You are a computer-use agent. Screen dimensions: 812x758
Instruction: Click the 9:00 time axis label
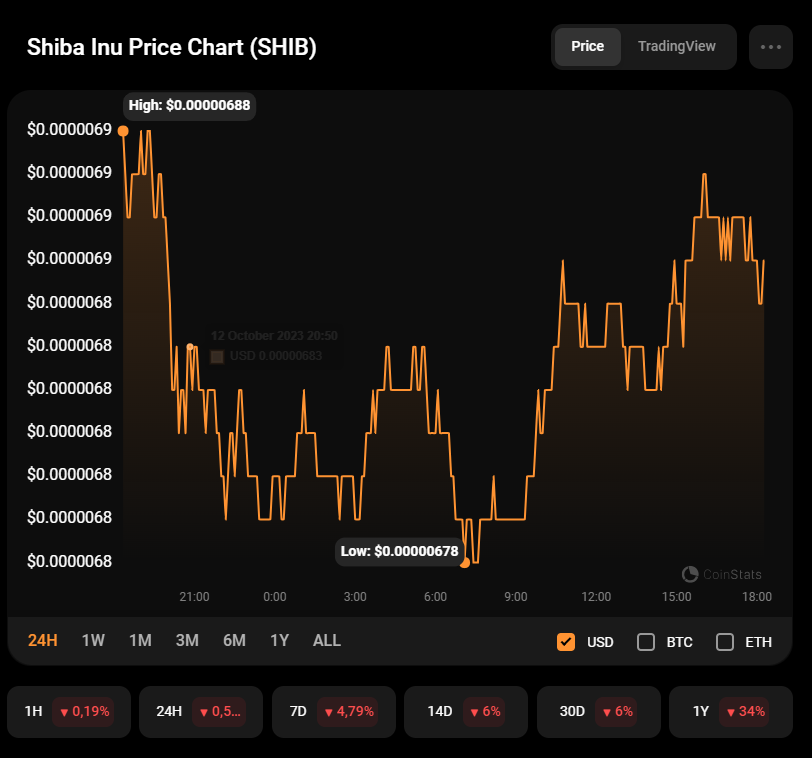point(516,596)
